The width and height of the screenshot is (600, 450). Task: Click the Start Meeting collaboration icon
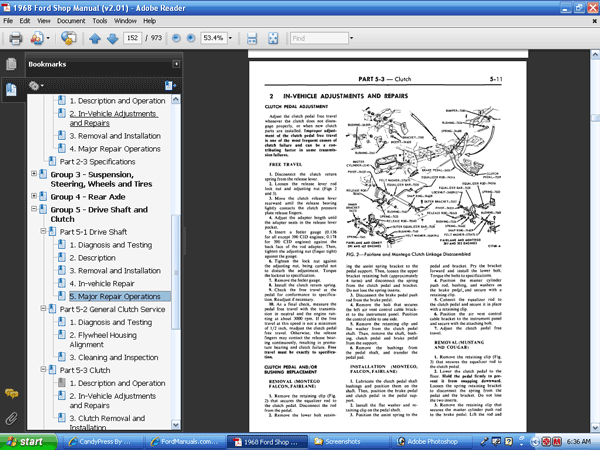click(37, 38)
